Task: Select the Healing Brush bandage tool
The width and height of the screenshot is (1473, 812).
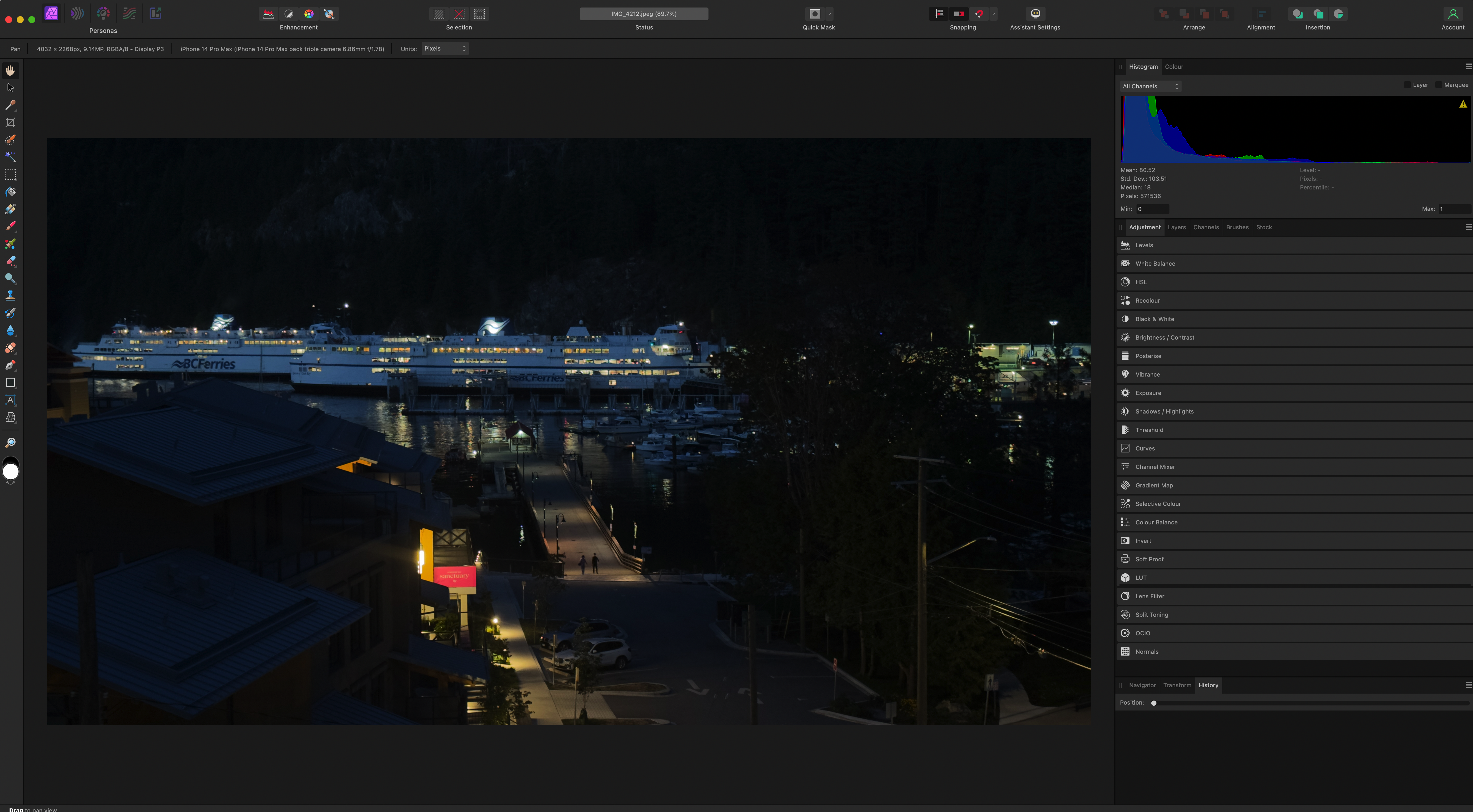Action: [10, 348]
